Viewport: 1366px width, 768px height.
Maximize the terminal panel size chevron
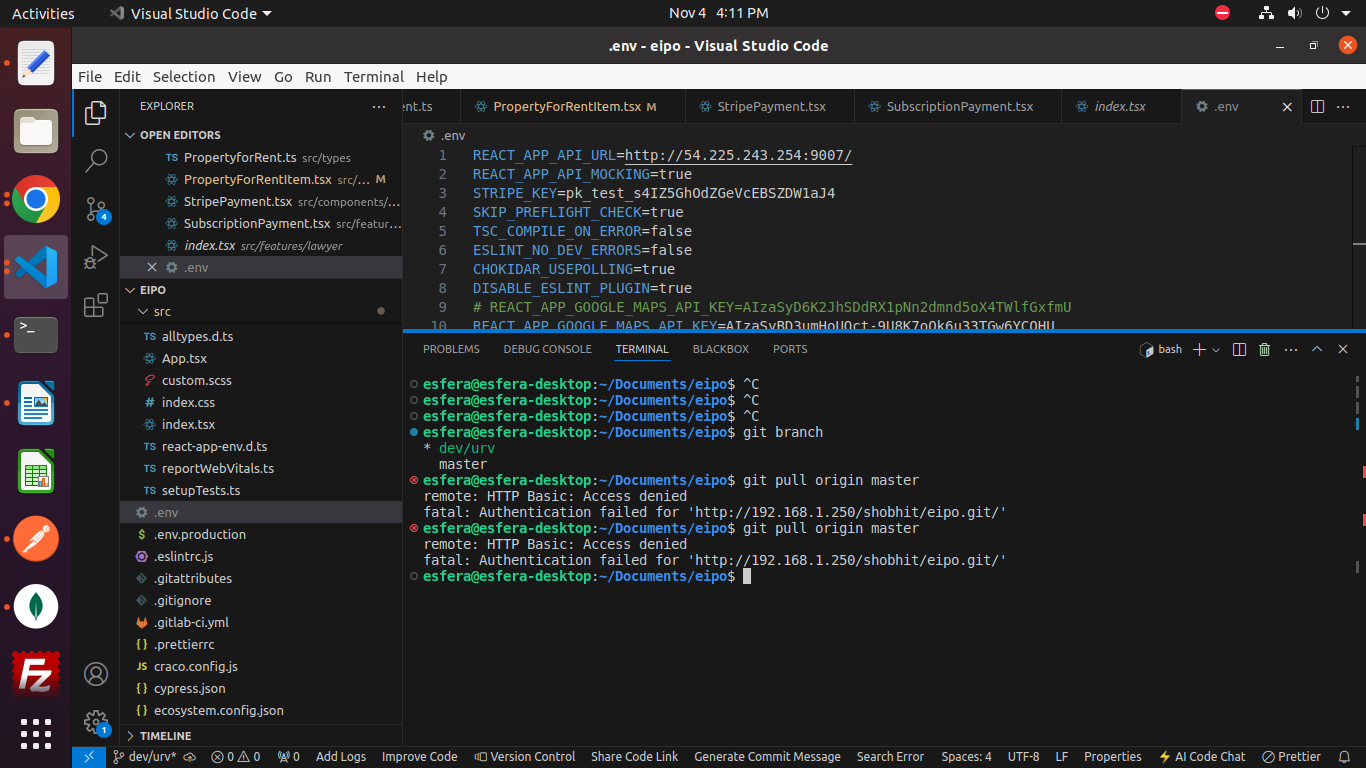(x=1317, y=349)
